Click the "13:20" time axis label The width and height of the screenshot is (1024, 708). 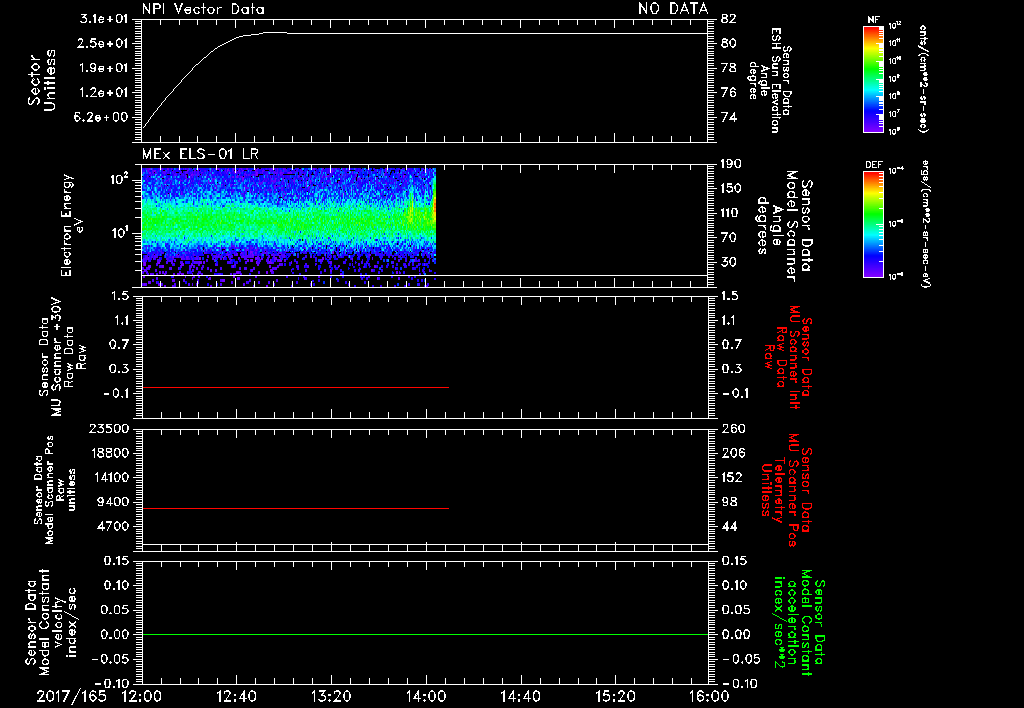(x=331, y=696)
